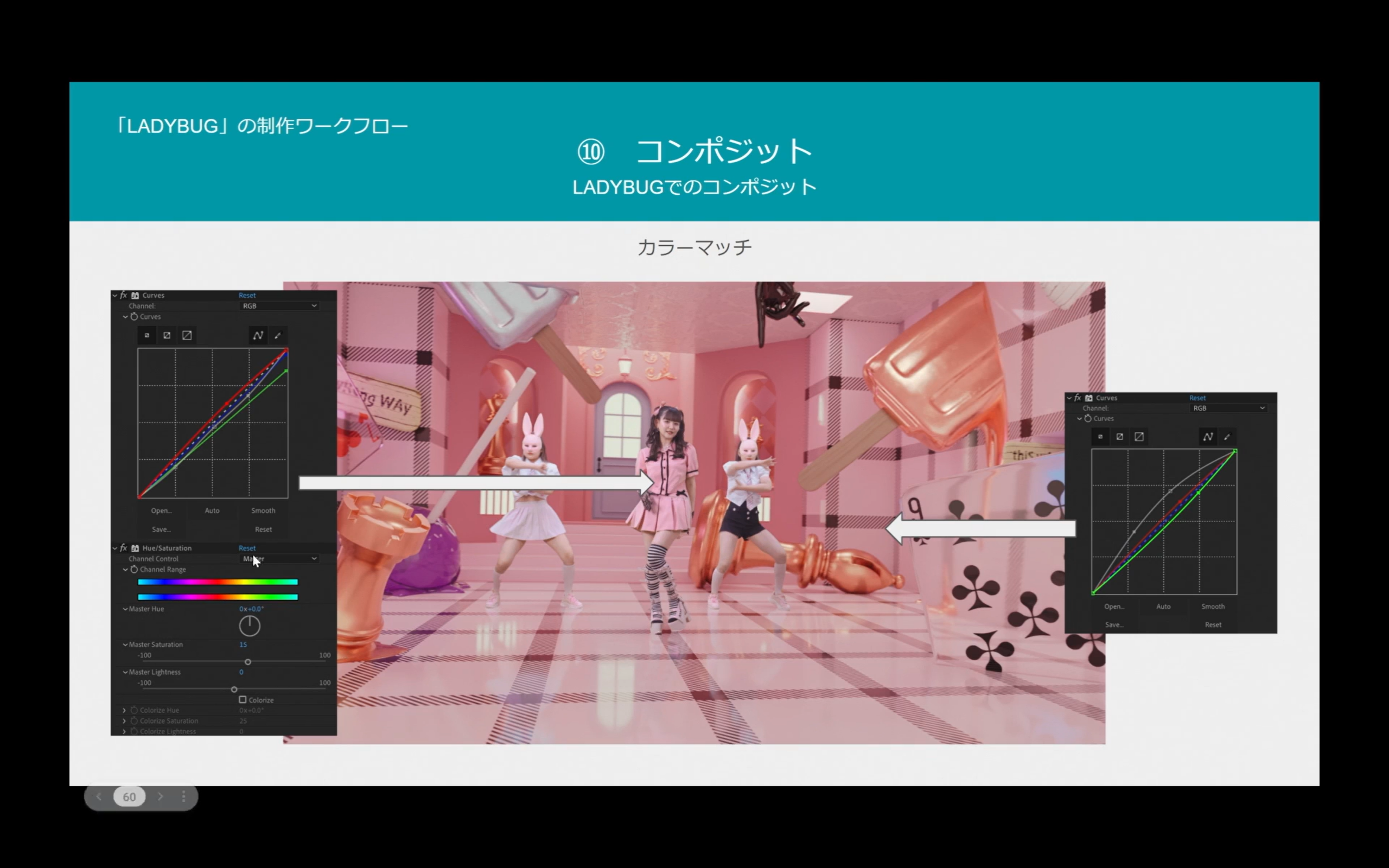This screenshot has height=868, width=1389.
Task: Collapse the Channel Range section
Action: [x=125, y=570]
